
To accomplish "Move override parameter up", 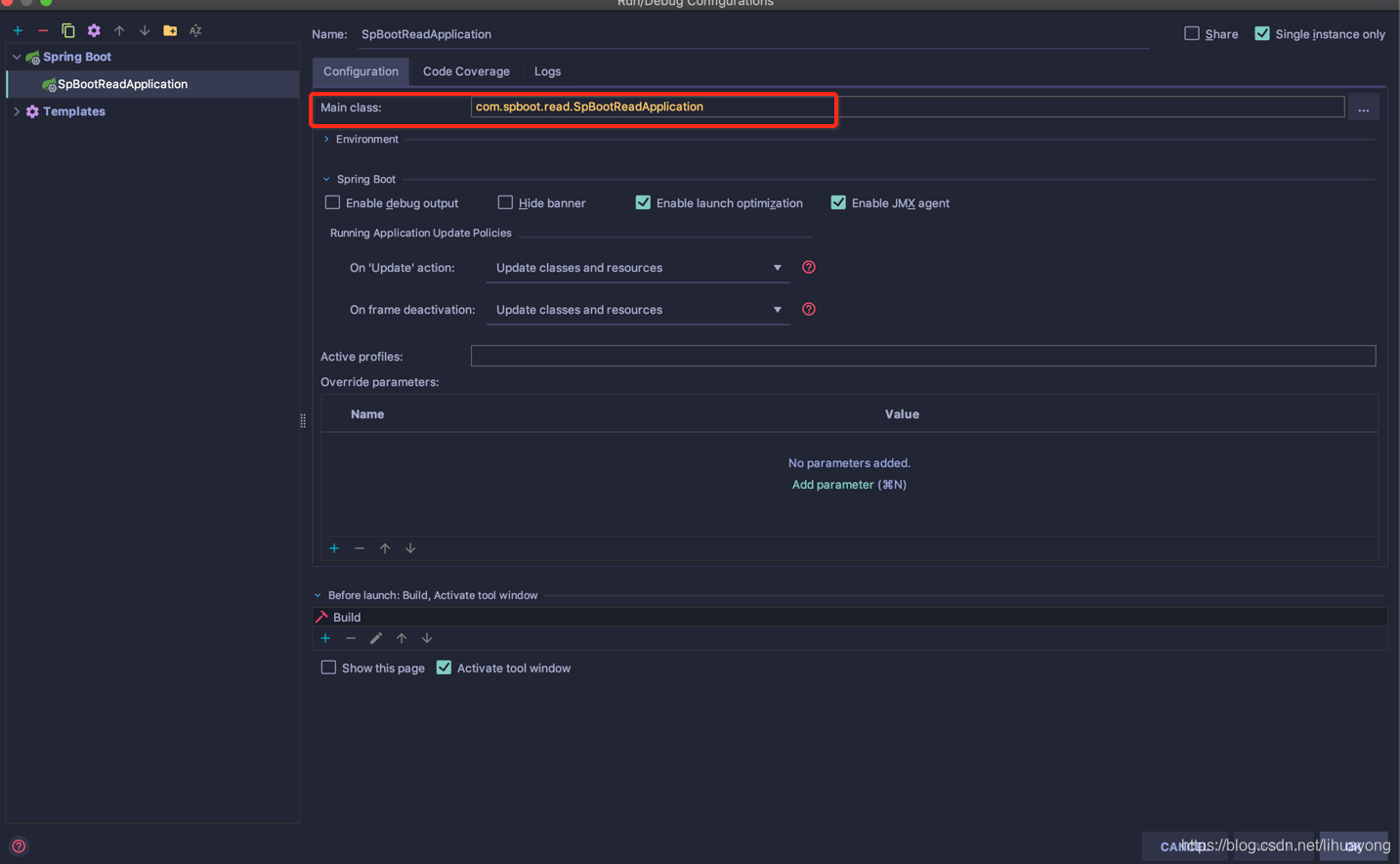I will pyautogui.click(x=385, y=548).
